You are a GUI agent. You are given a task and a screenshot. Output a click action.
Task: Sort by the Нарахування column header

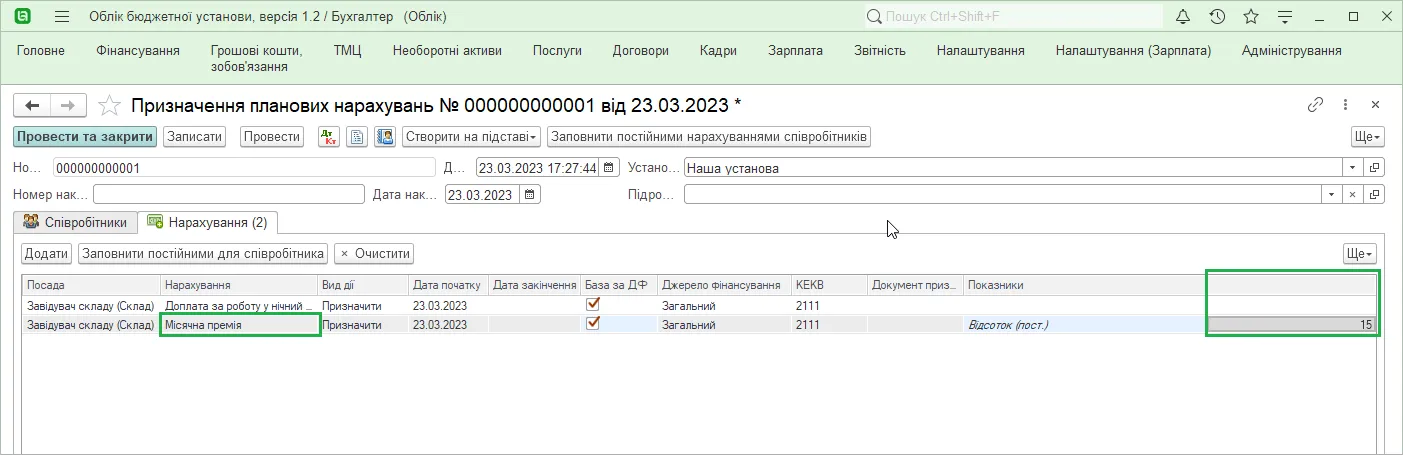239,285
